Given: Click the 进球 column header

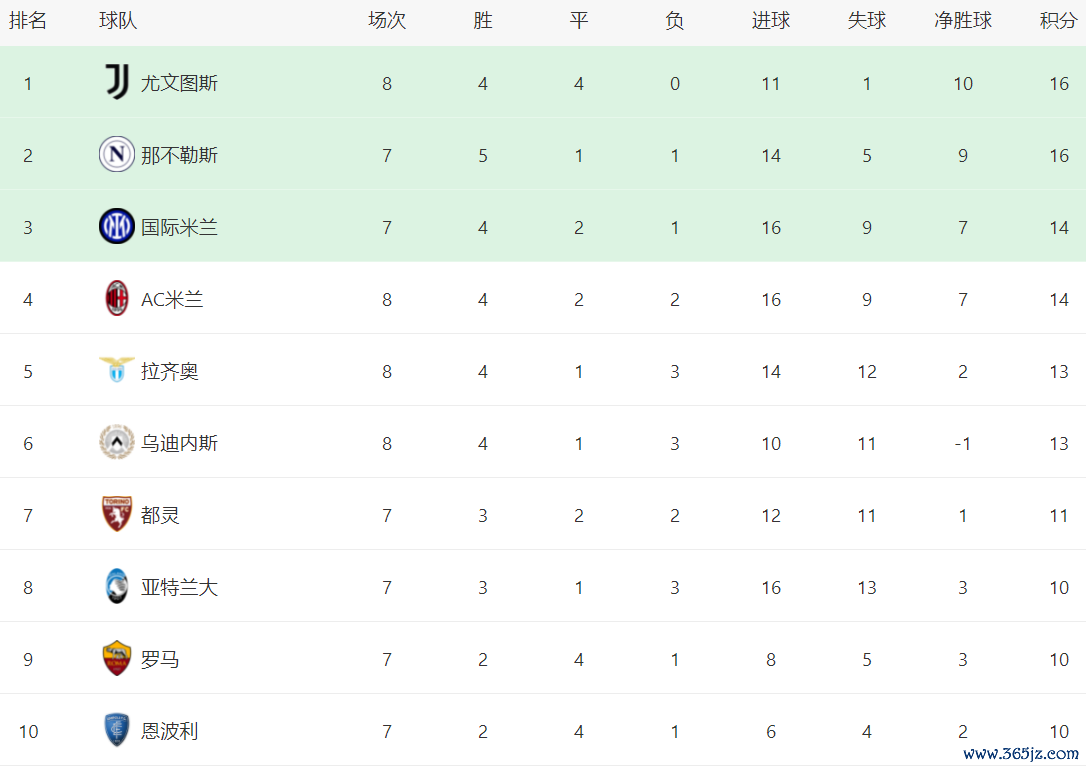Looking at the screenshot, I should pos(771,21).
